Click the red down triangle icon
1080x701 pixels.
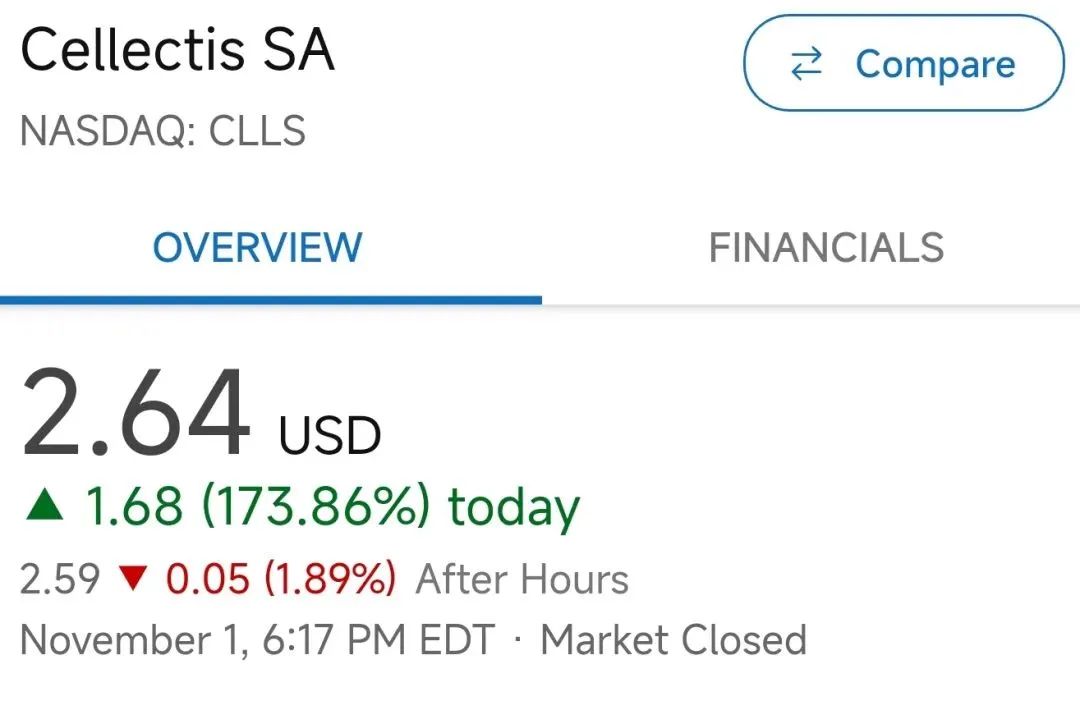click(133, 579)
